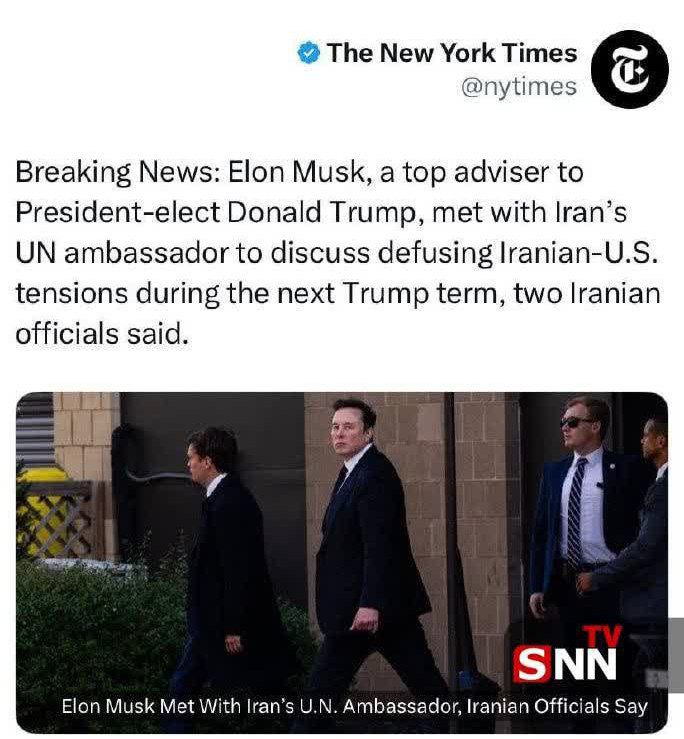The width and height of the screenshot is (684, 739).
Task: Open the article headline caption below the photo
Action: (x=354, y=706)
